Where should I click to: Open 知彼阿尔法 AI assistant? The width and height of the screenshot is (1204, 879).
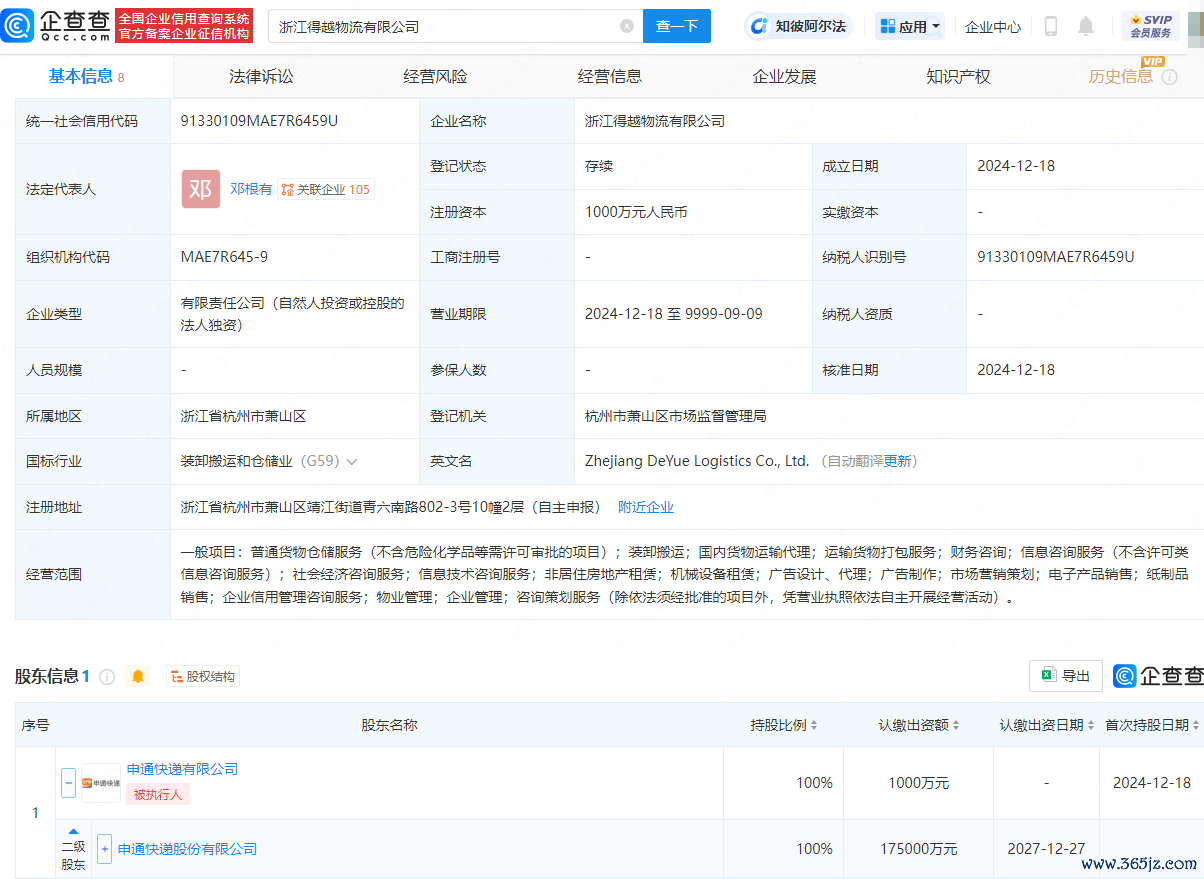point(800,26)
